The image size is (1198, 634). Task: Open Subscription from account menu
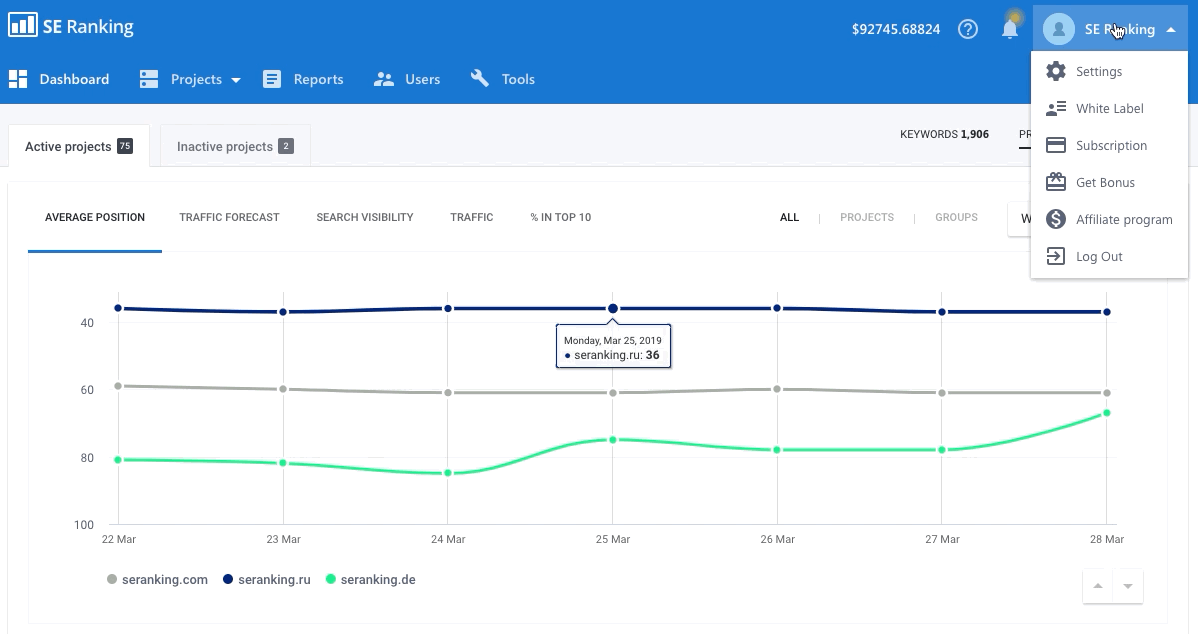[x=1109, y=145]
